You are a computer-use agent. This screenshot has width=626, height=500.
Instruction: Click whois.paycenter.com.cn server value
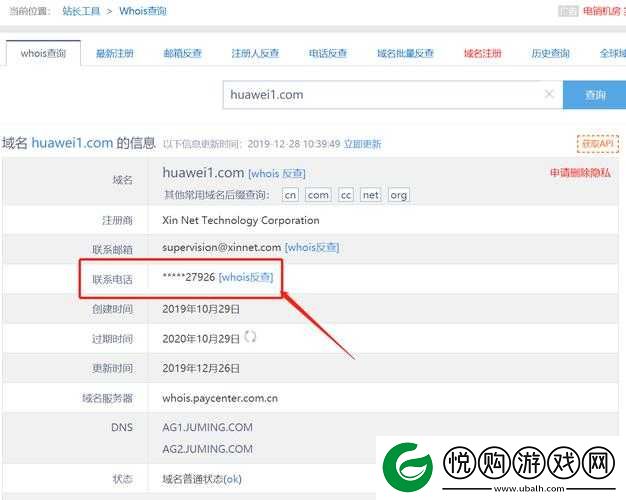(220, 398)
